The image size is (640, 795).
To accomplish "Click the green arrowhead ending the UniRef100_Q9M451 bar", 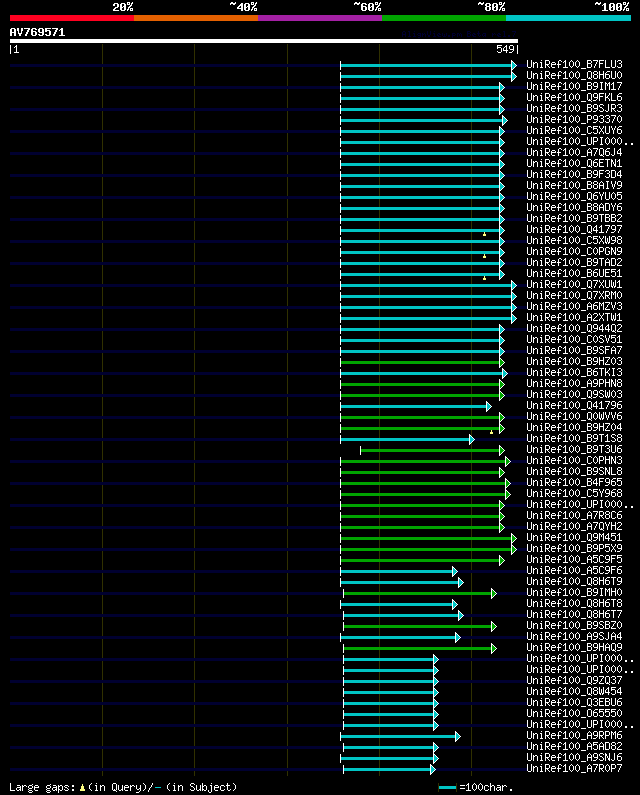I will coord(514,538).
